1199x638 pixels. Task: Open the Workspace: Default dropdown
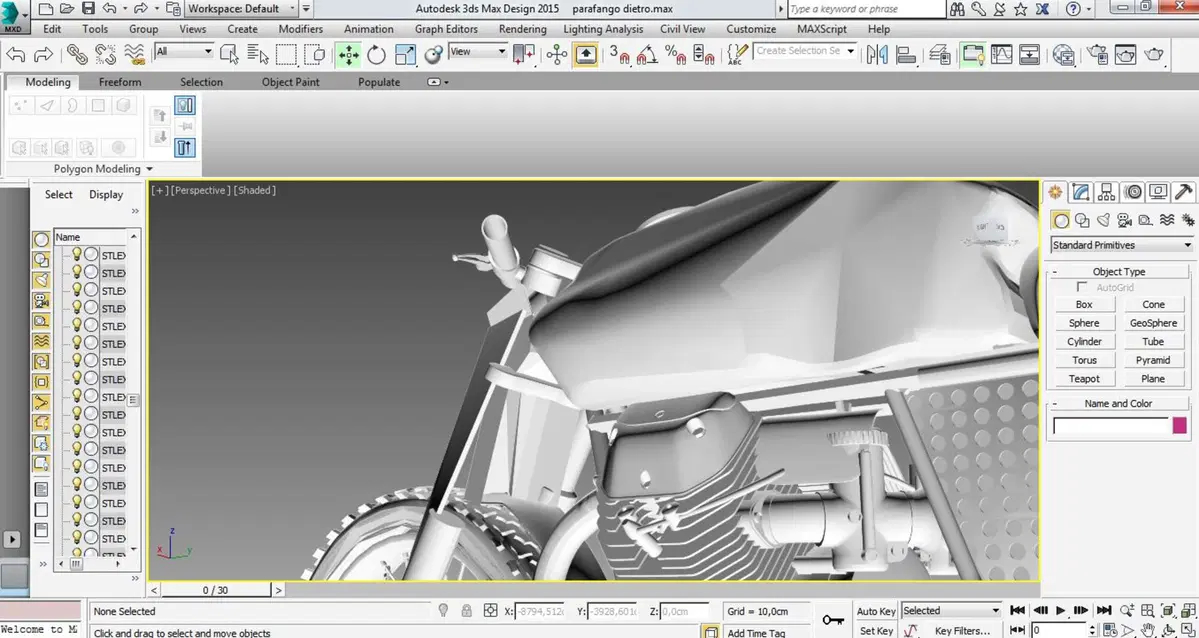pyautogui.click(x=242, y=9)
